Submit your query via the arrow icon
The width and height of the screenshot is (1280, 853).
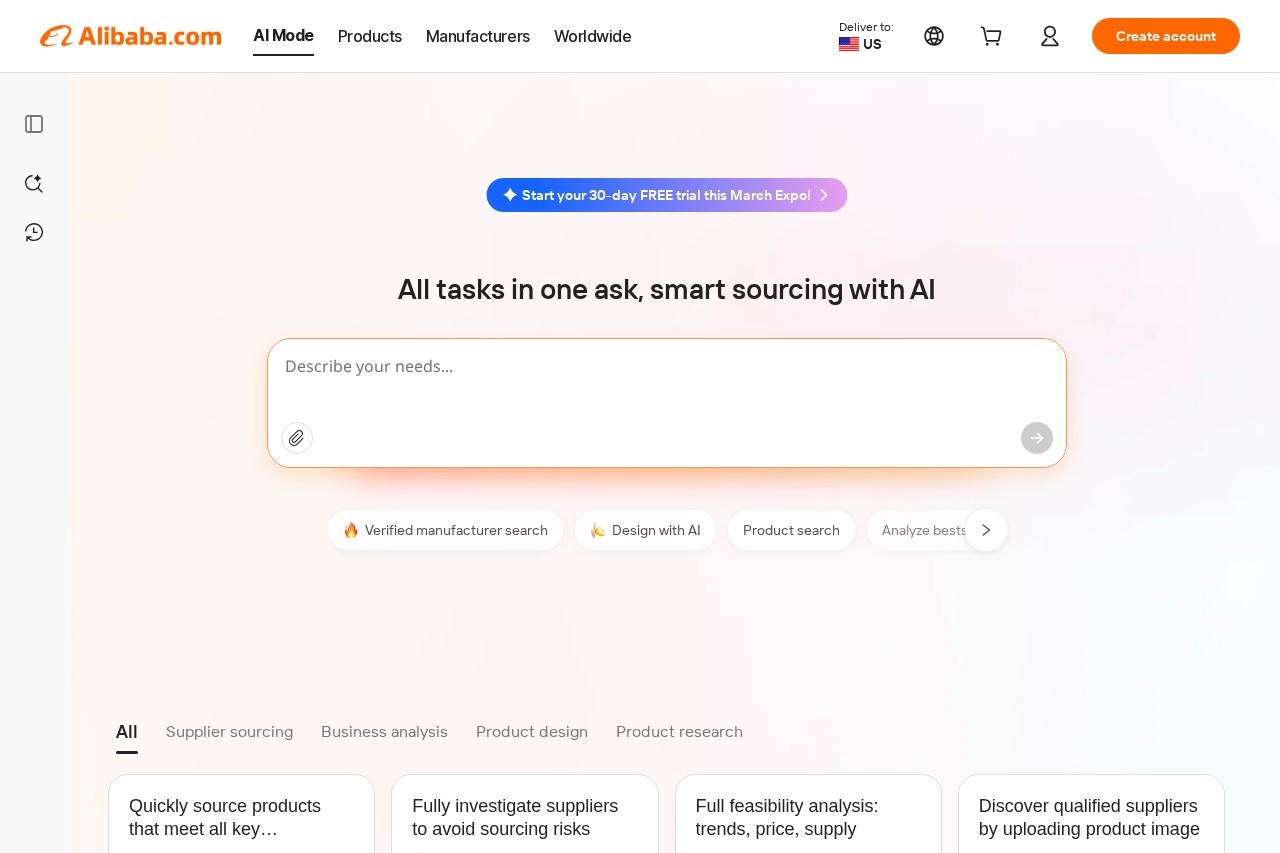click(x=1036, y=438)
